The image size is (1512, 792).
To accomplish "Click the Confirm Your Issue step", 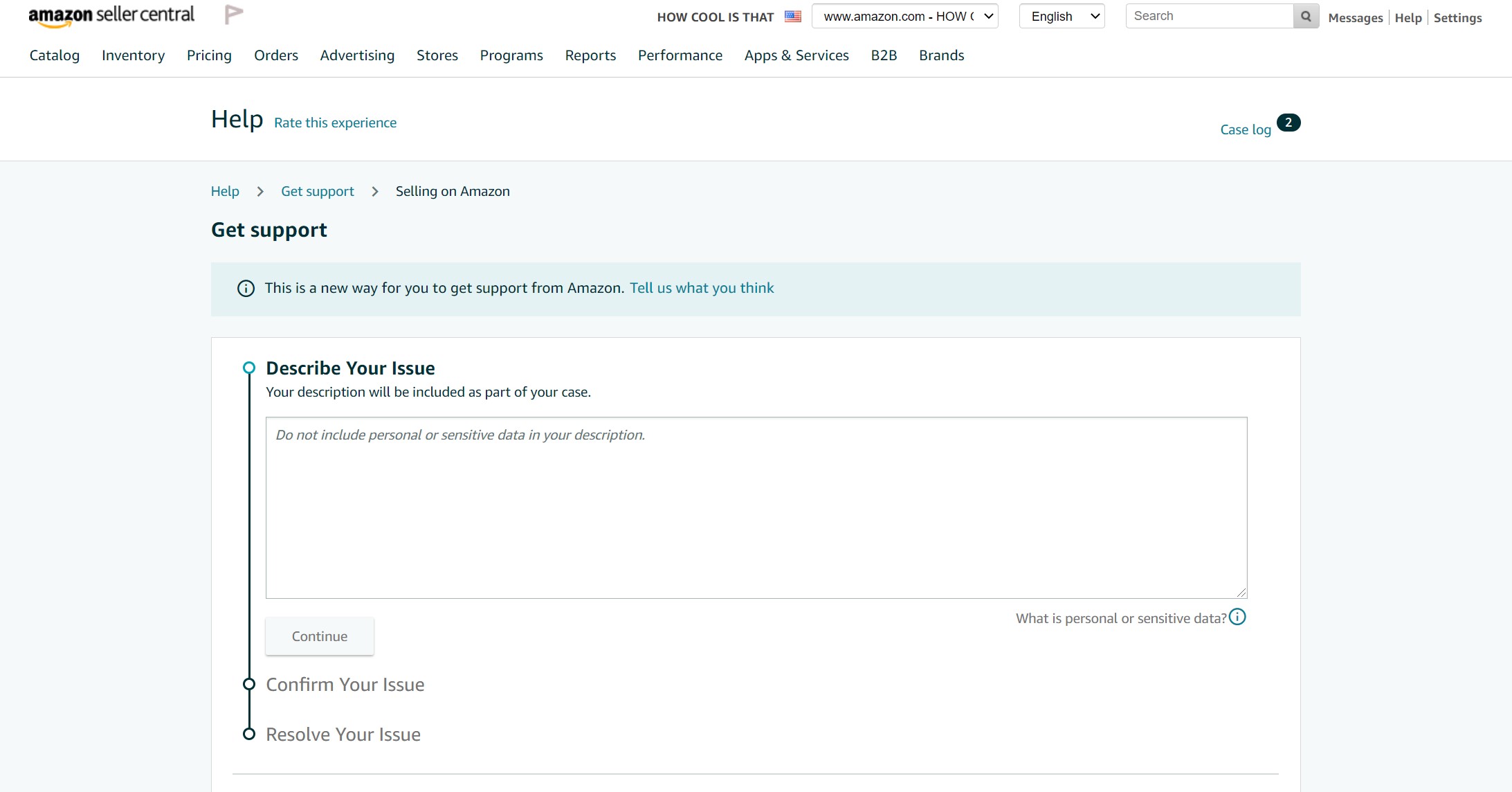I will 345,685.
